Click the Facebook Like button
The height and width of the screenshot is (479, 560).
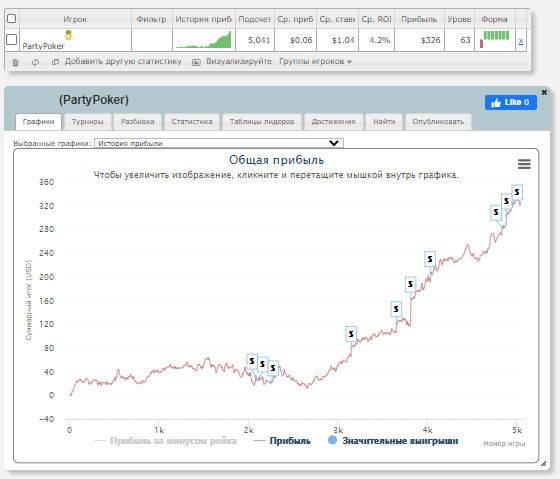coord(510,103)
